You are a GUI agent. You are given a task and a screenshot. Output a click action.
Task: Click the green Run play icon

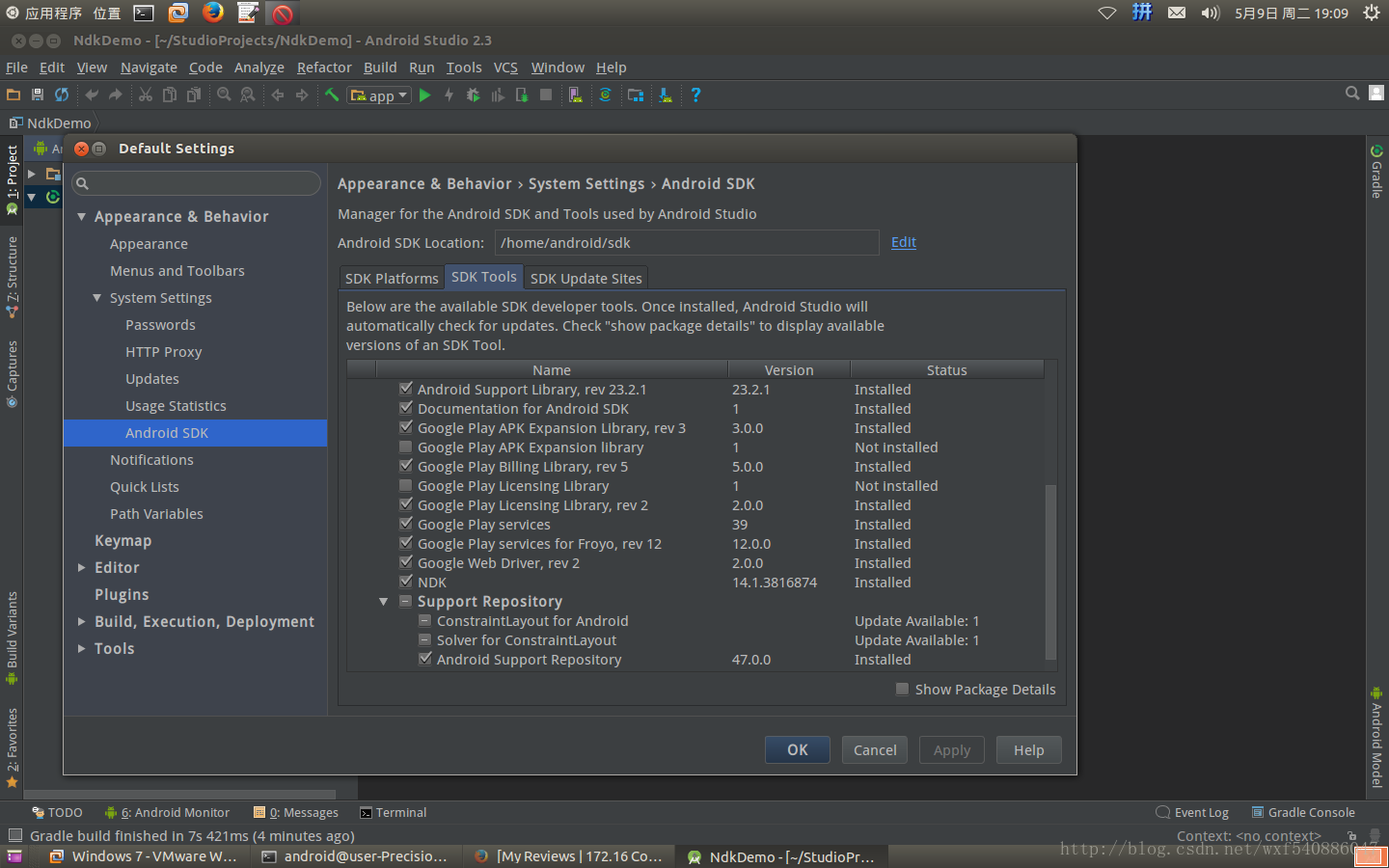(x=424, y=95)
